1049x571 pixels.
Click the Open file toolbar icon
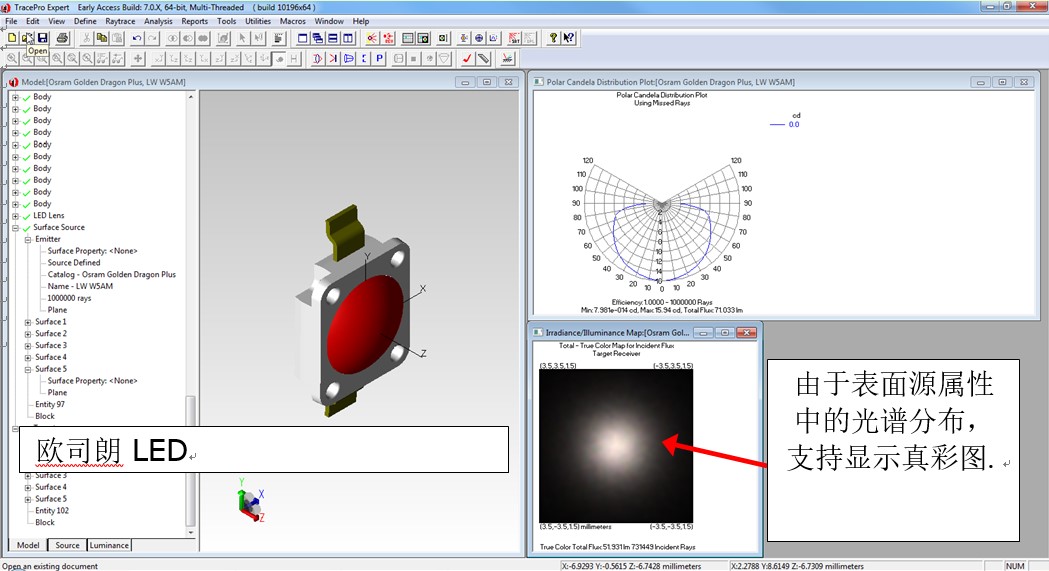tap(27, 38)
